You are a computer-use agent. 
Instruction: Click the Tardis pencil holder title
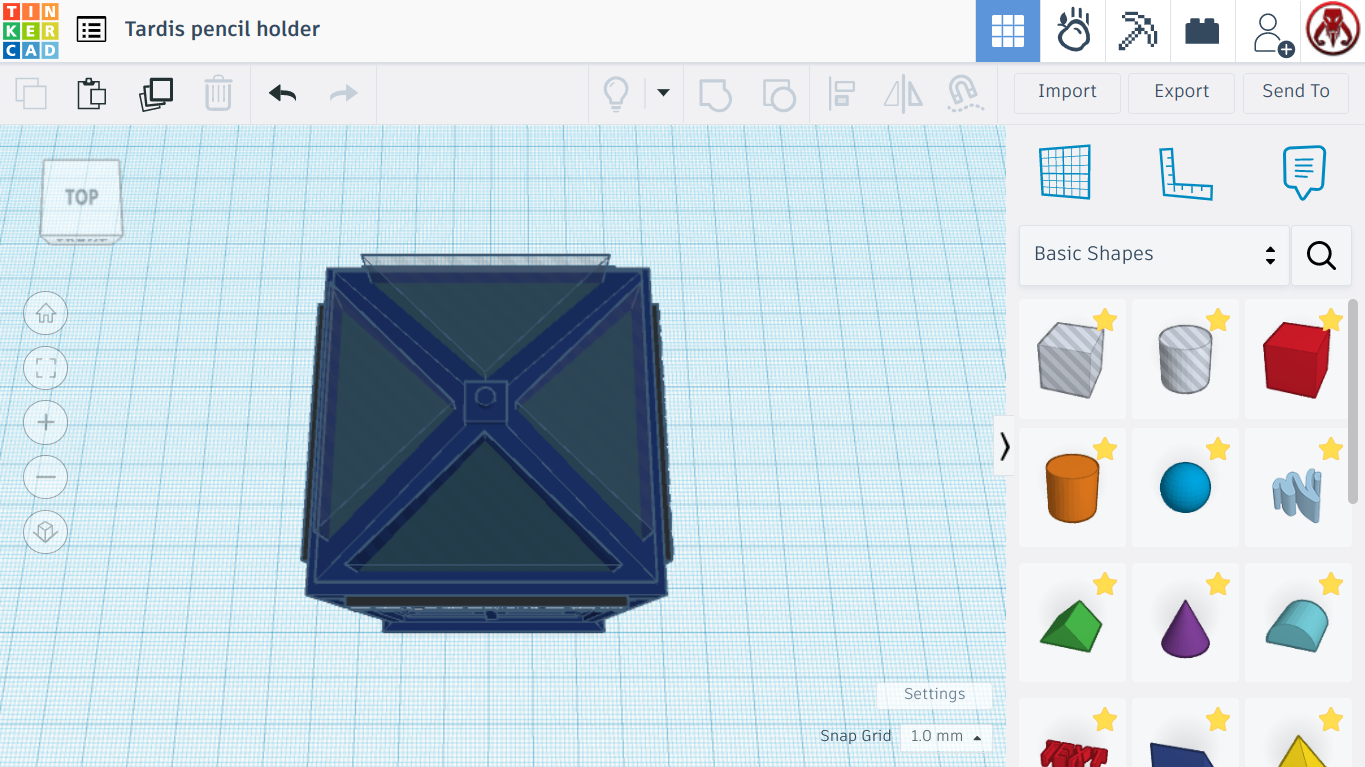(222, 29)
